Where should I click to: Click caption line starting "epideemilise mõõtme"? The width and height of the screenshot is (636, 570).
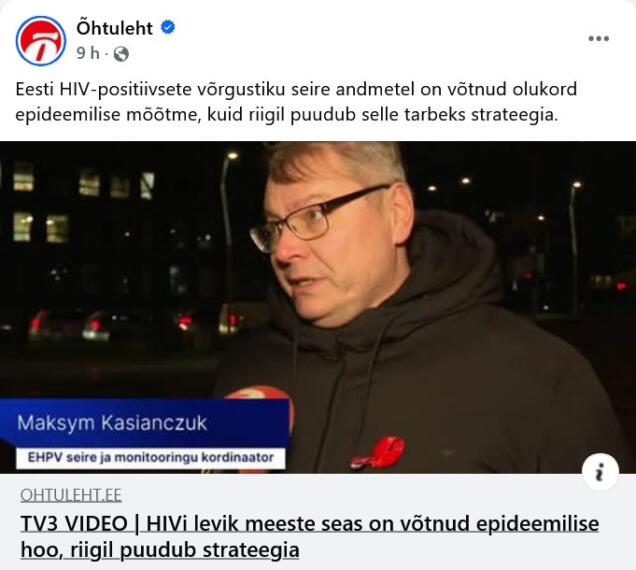[x=287, y=115]
